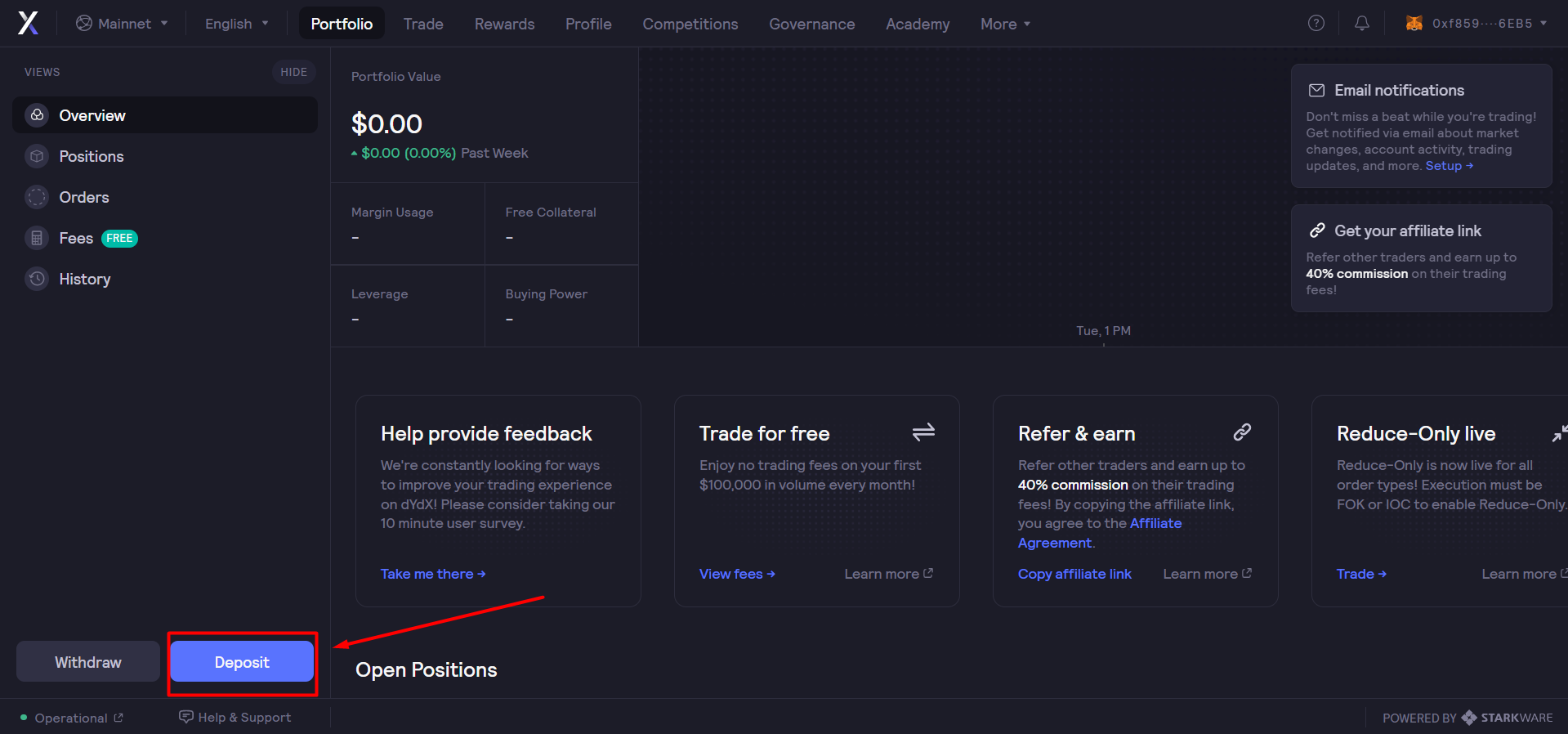1568x734 pixels.
Task: Open the Mainnet network dropdown
Action: coord(122,23)
